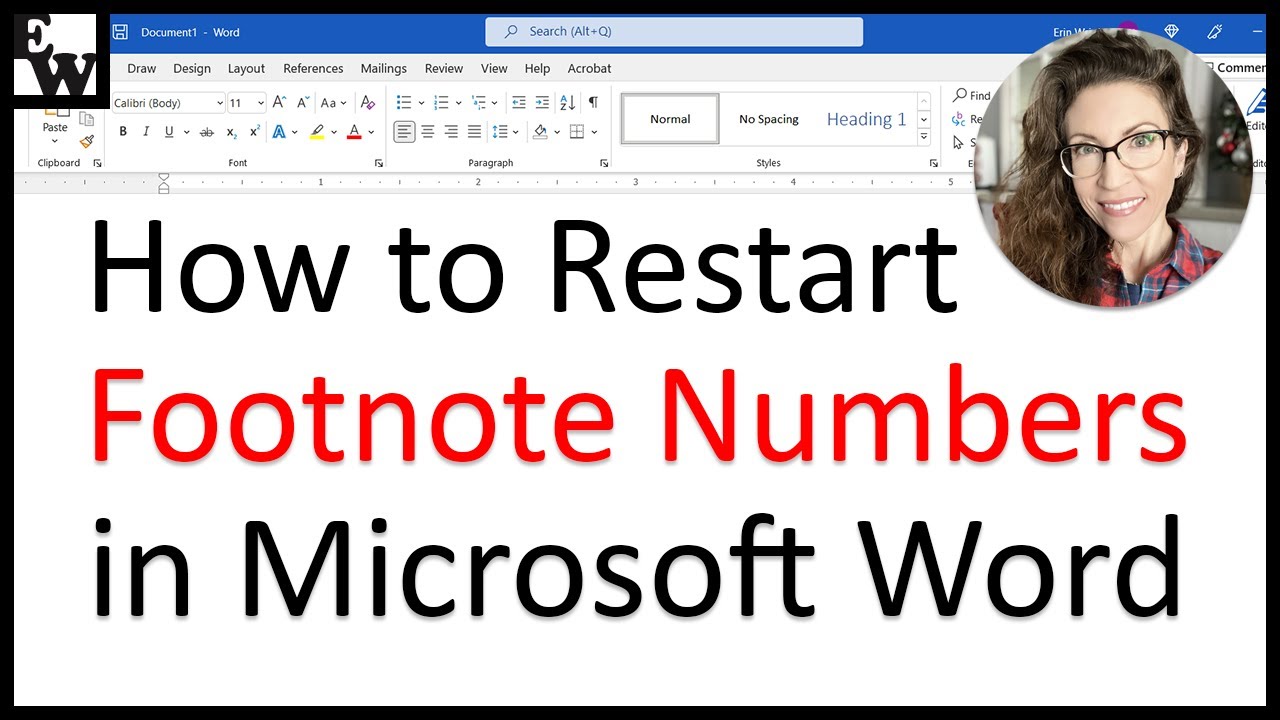This screenshot has width=1280, height=720.
Task: Click the diamond premium icon in title bar
Action: 1171,32
